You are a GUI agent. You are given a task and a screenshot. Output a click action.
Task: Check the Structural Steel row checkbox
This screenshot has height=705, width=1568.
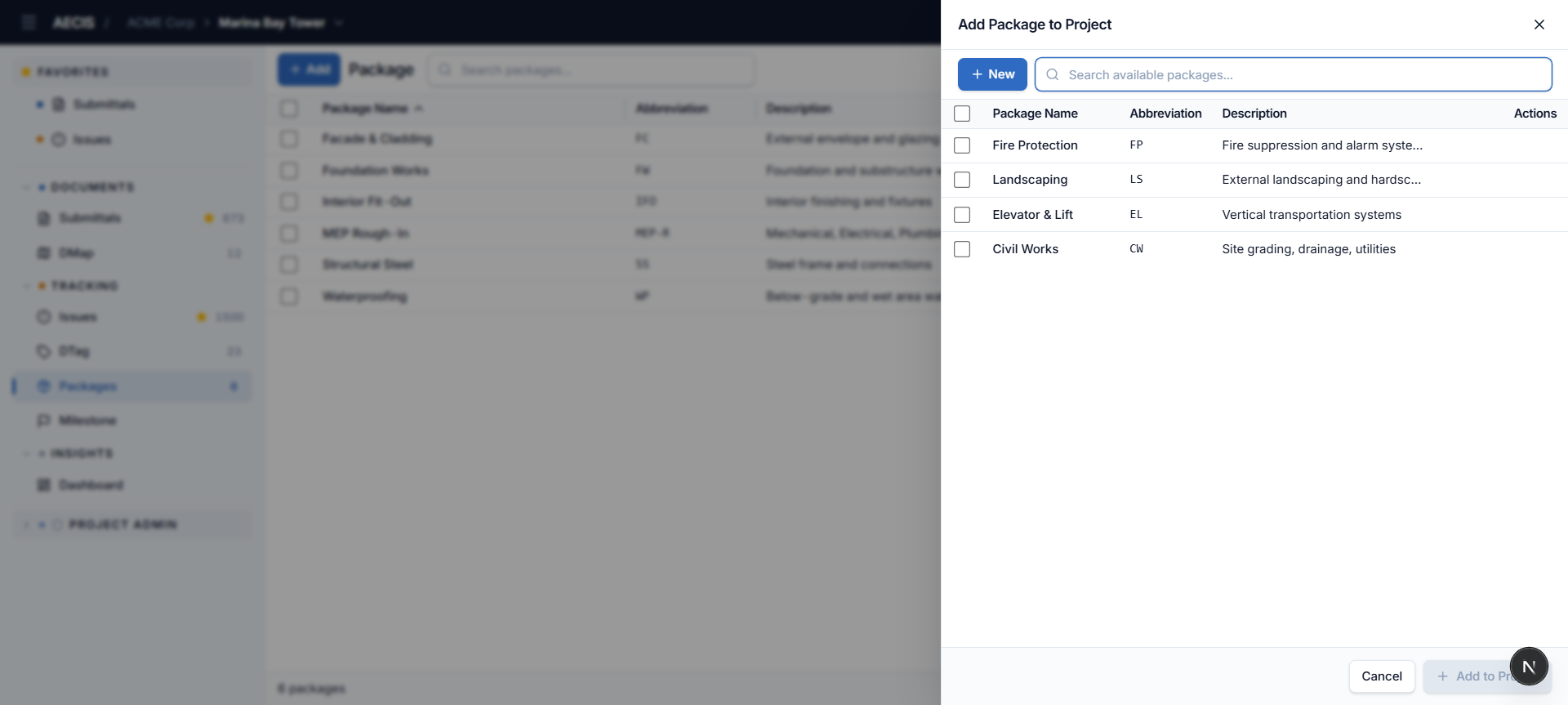click(289, 265)
